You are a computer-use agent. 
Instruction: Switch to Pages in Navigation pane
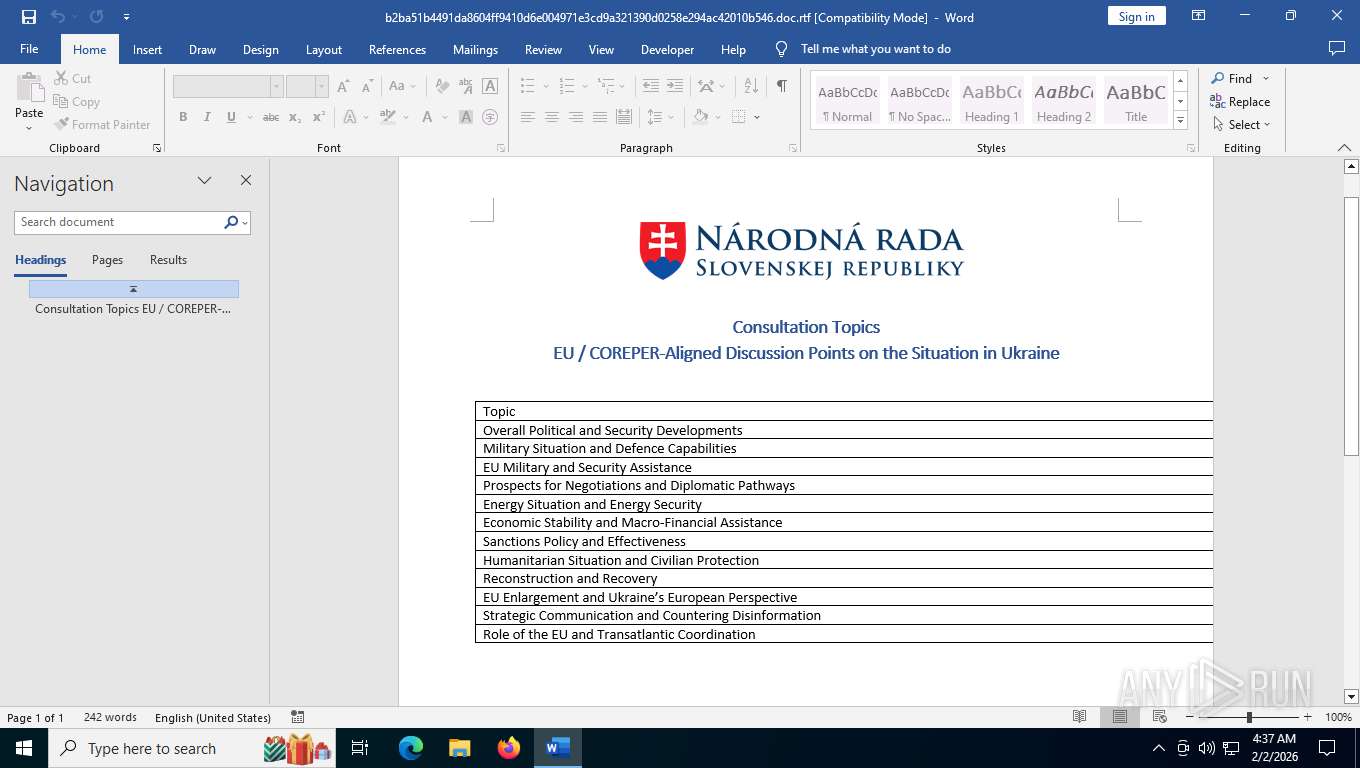[x=107, y=260]
